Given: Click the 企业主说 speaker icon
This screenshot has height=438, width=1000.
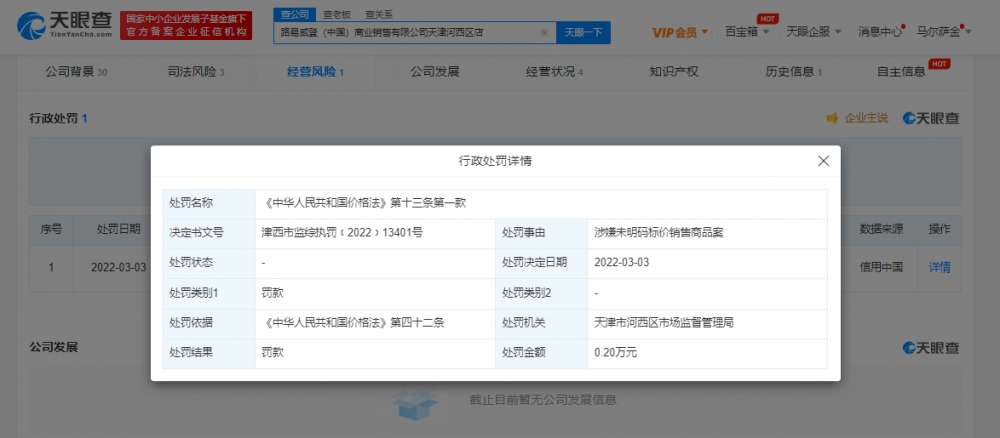Looking at the screenshot, I should click(832, 118).
